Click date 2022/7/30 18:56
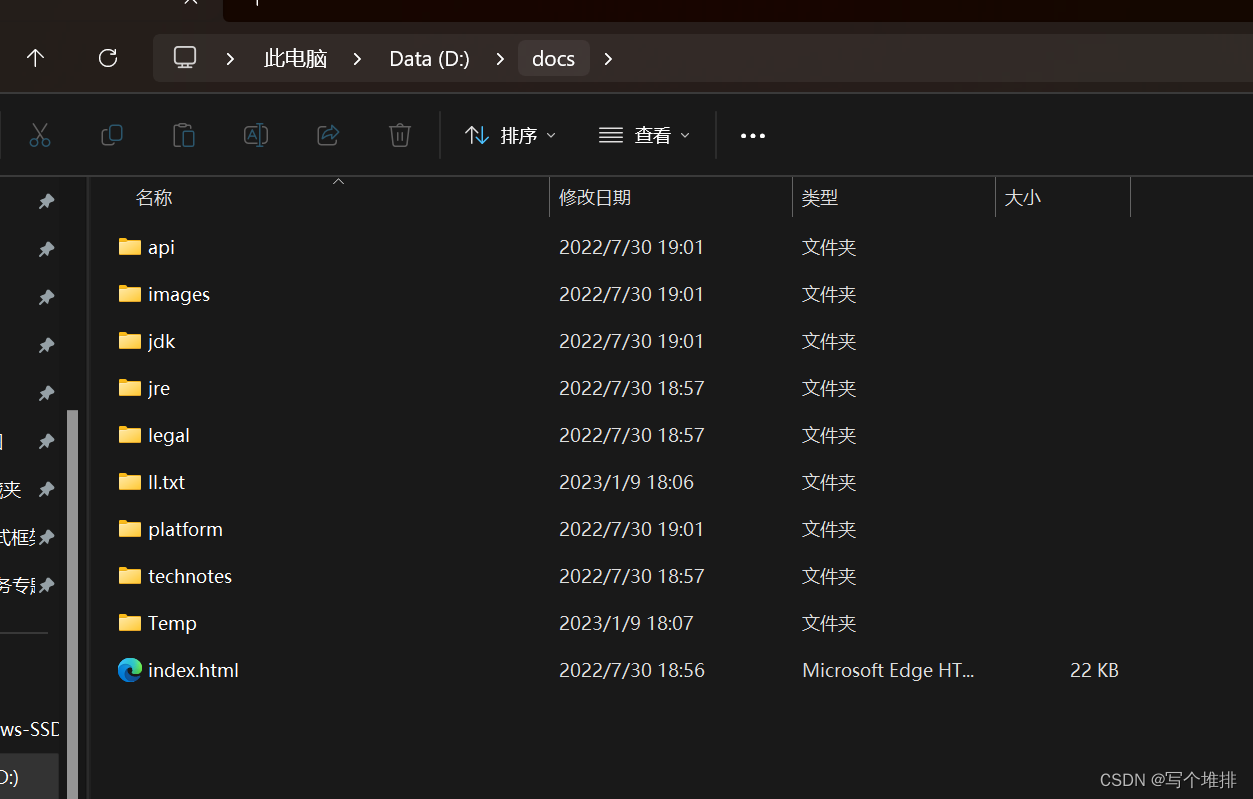The image size is (1253, 799). (x=632, y=670)
